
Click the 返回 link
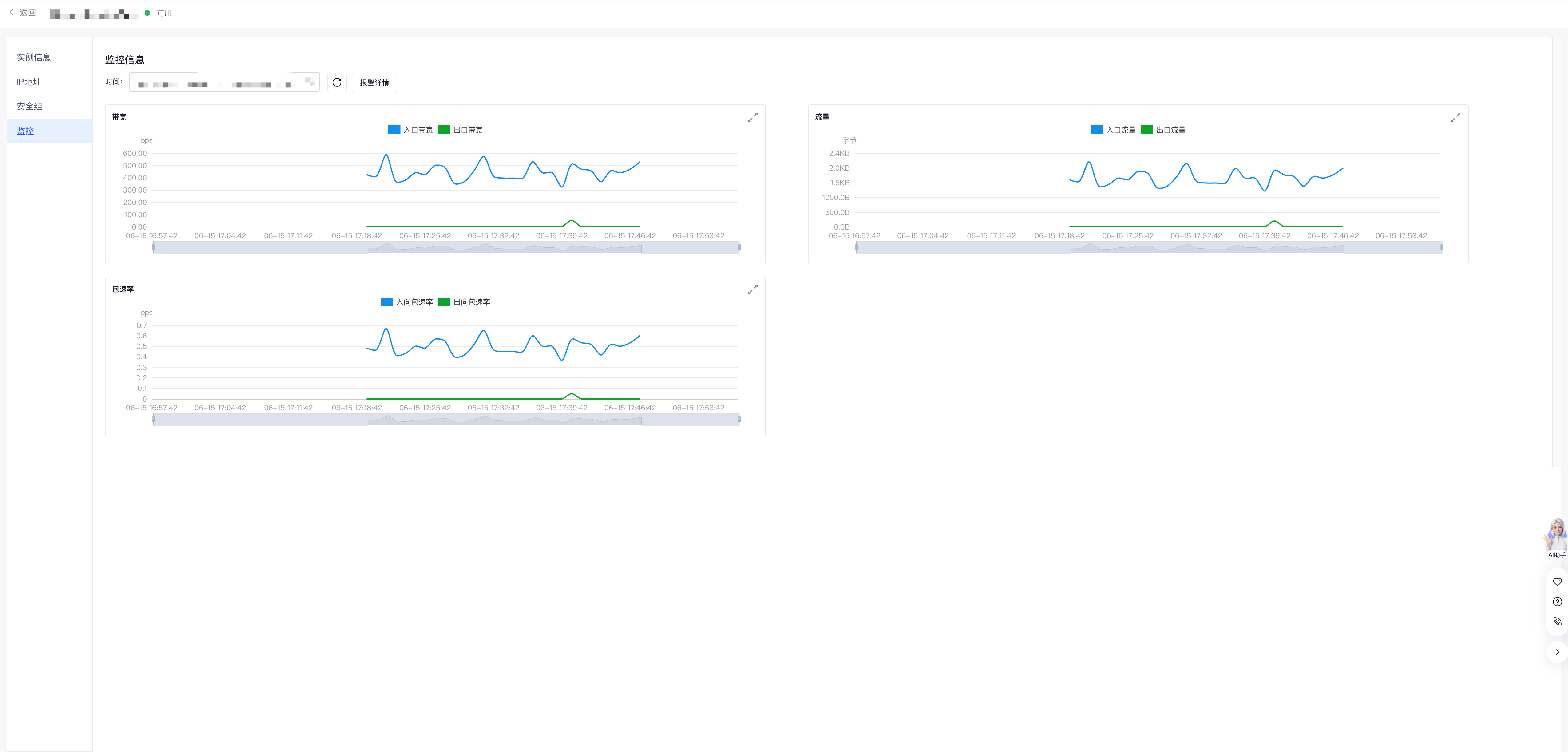(27, 12)
